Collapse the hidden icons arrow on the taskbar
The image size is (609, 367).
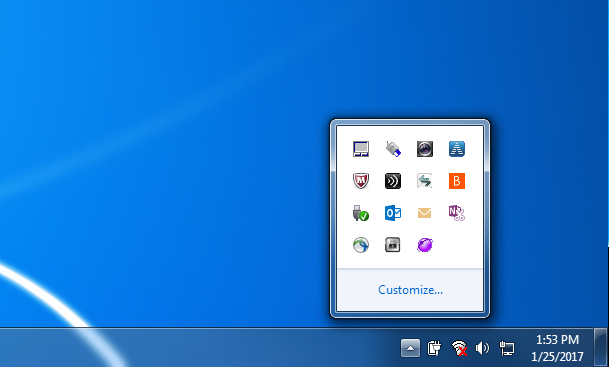pos(410,348)
